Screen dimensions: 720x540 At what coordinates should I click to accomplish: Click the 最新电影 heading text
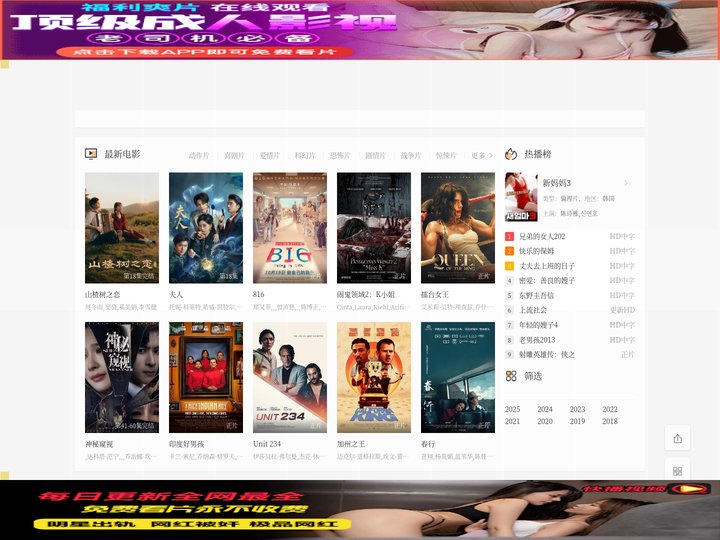click(x=122, y=154)
